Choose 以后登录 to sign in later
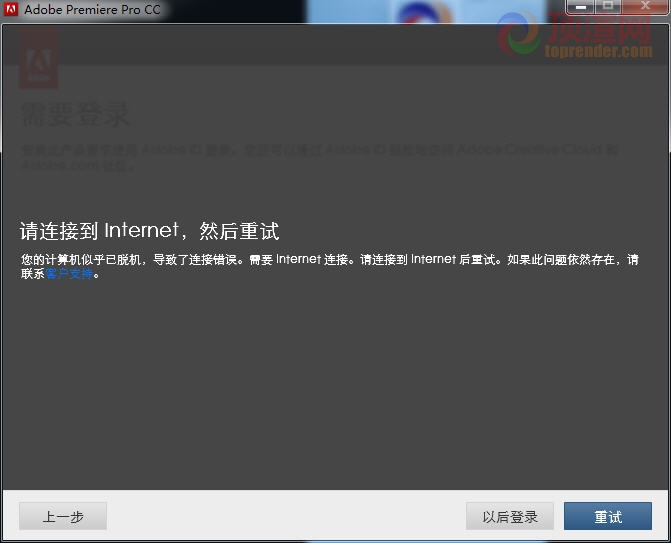671x543 pixels. pyautogui.click(x=510, y=516)
